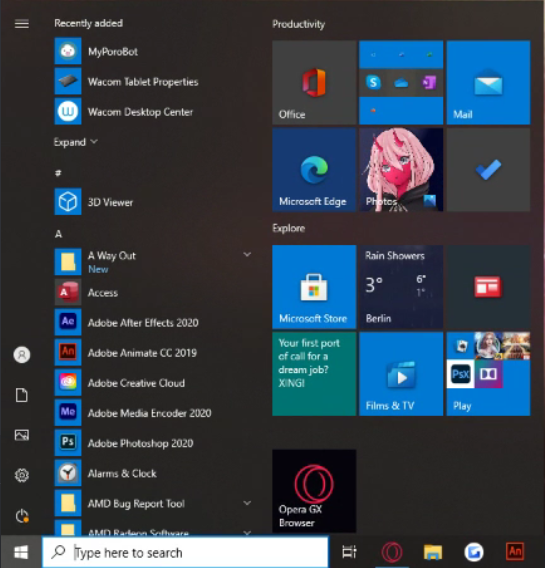Open the Documents shortcut
The image size is (545, 568).
click(x=22, y=395)
